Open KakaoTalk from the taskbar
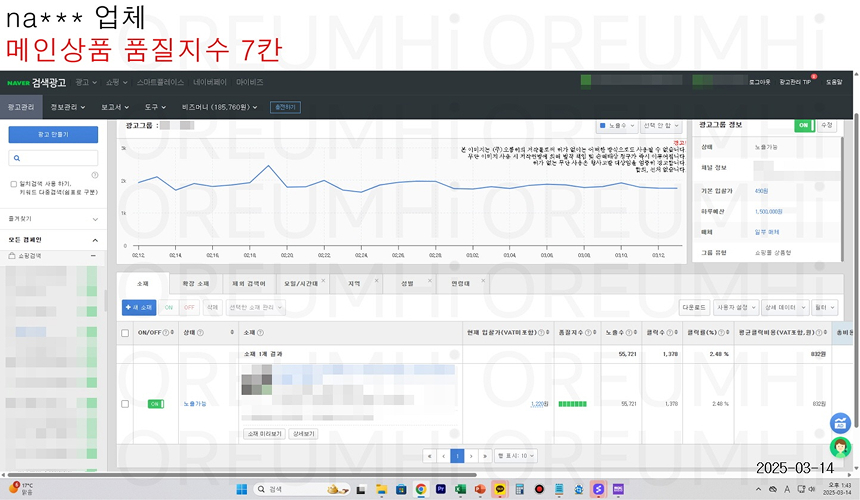 (x=500, y=490)
